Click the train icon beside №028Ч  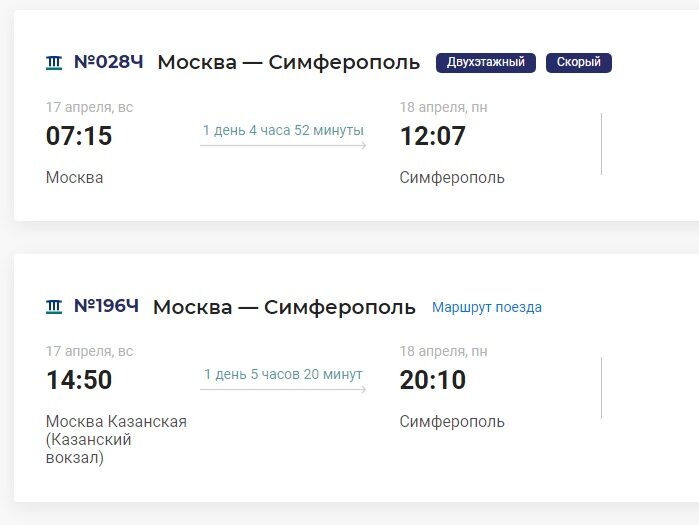pyautogui.click(x=54, y=63)
